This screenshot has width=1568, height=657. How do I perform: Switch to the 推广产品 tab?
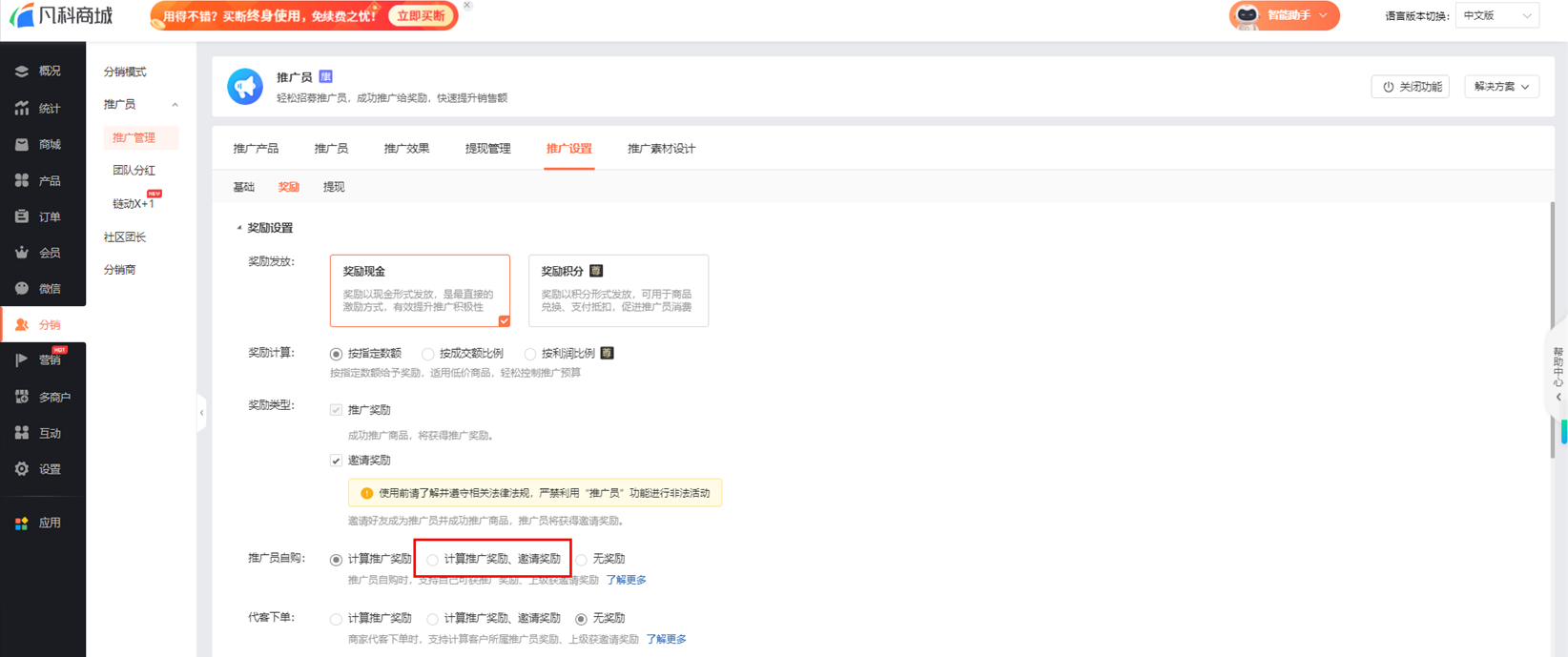click(x=256, y=149)
